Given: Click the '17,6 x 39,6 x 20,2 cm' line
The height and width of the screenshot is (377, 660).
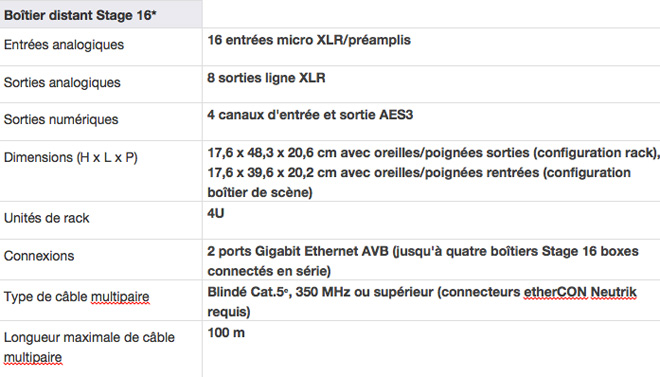Looking at the screenshot, I should (x=419, y=173).
